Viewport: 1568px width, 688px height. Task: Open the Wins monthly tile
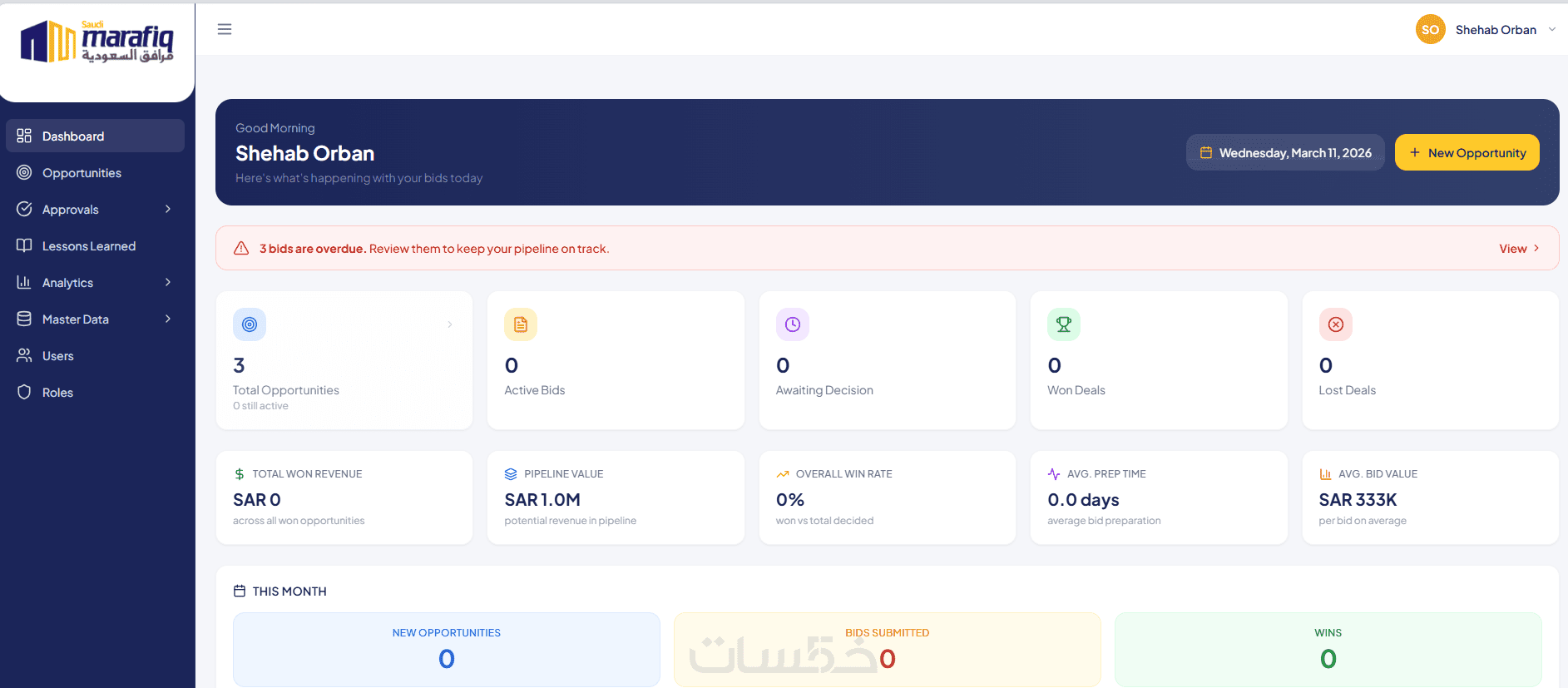coord(1328,650)
